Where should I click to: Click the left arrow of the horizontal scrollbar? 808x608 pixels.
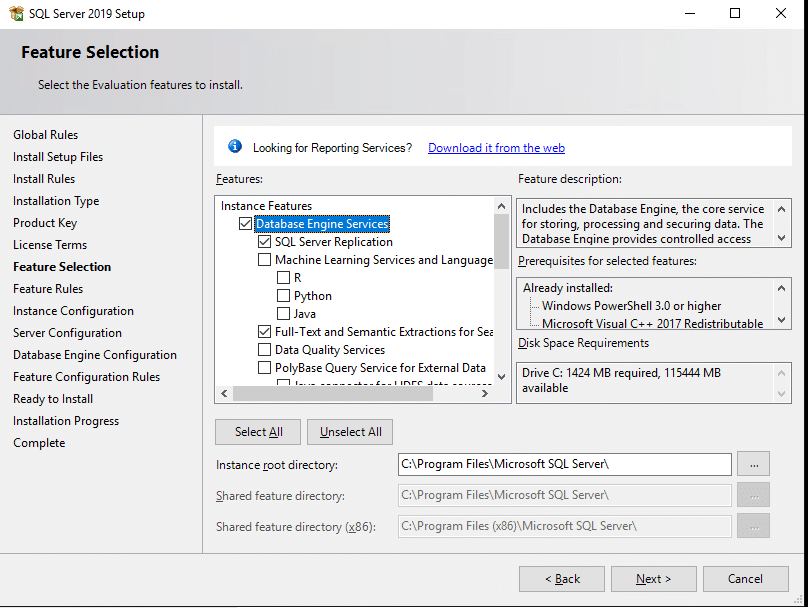(x=223, y=394)
